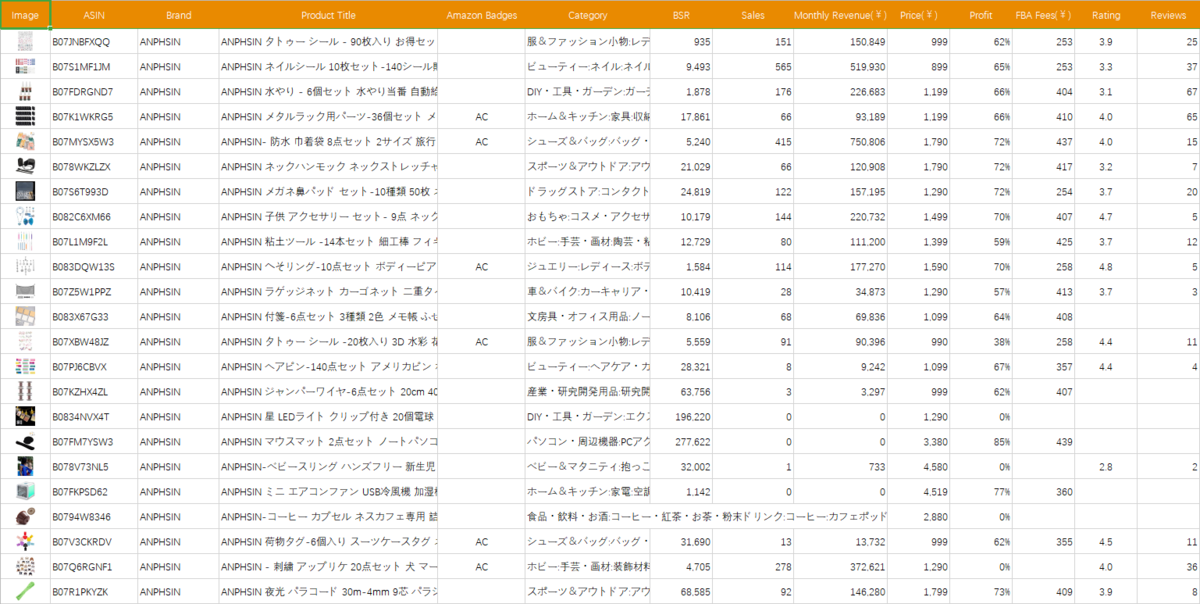Open product thumbnail for B07XBW48JZ
Viewport: 1200px width, 604px height.
pos(25,342)
